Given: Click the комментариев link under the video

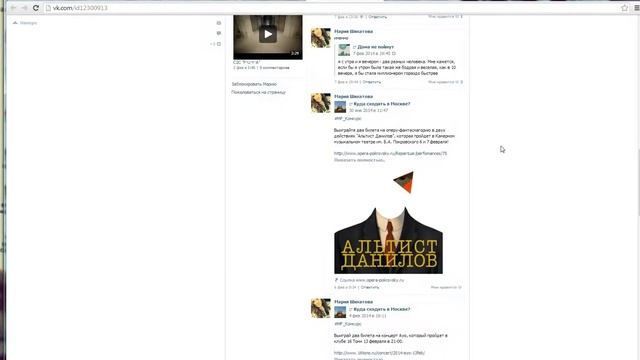Looking at the screenshot, I should 274,68.
